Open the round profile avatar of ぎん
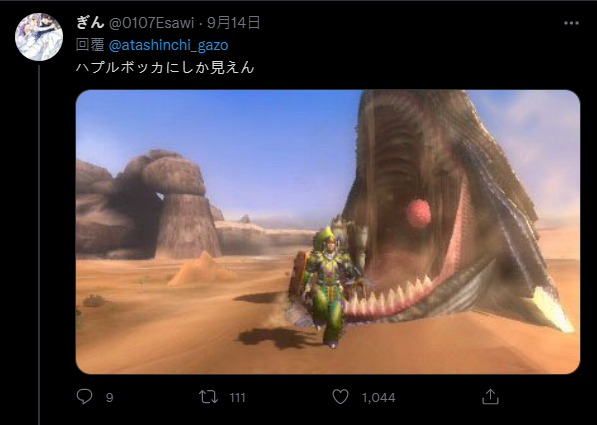This screenshot has height=425, width=597. pos(39,37)
